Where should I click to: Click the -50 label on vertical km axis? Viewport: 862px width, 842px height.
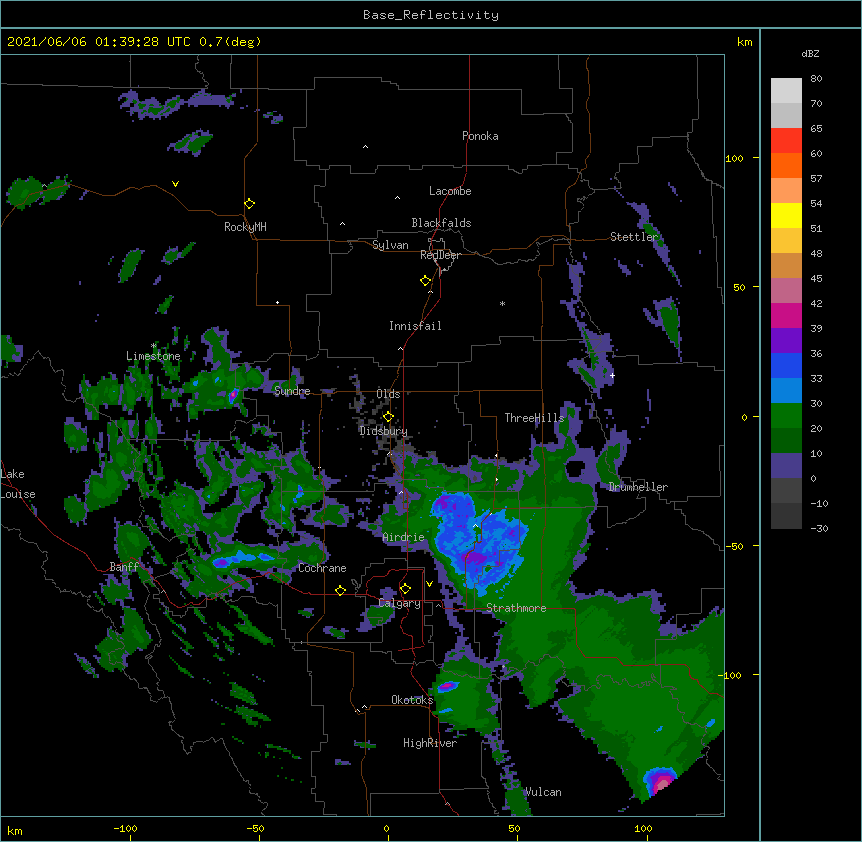coord(734,546)
